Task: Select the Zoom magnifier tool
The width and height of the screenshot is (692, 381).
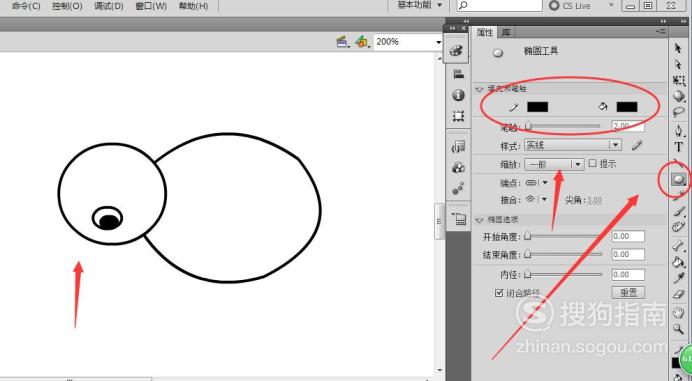Action: [678, 328]
